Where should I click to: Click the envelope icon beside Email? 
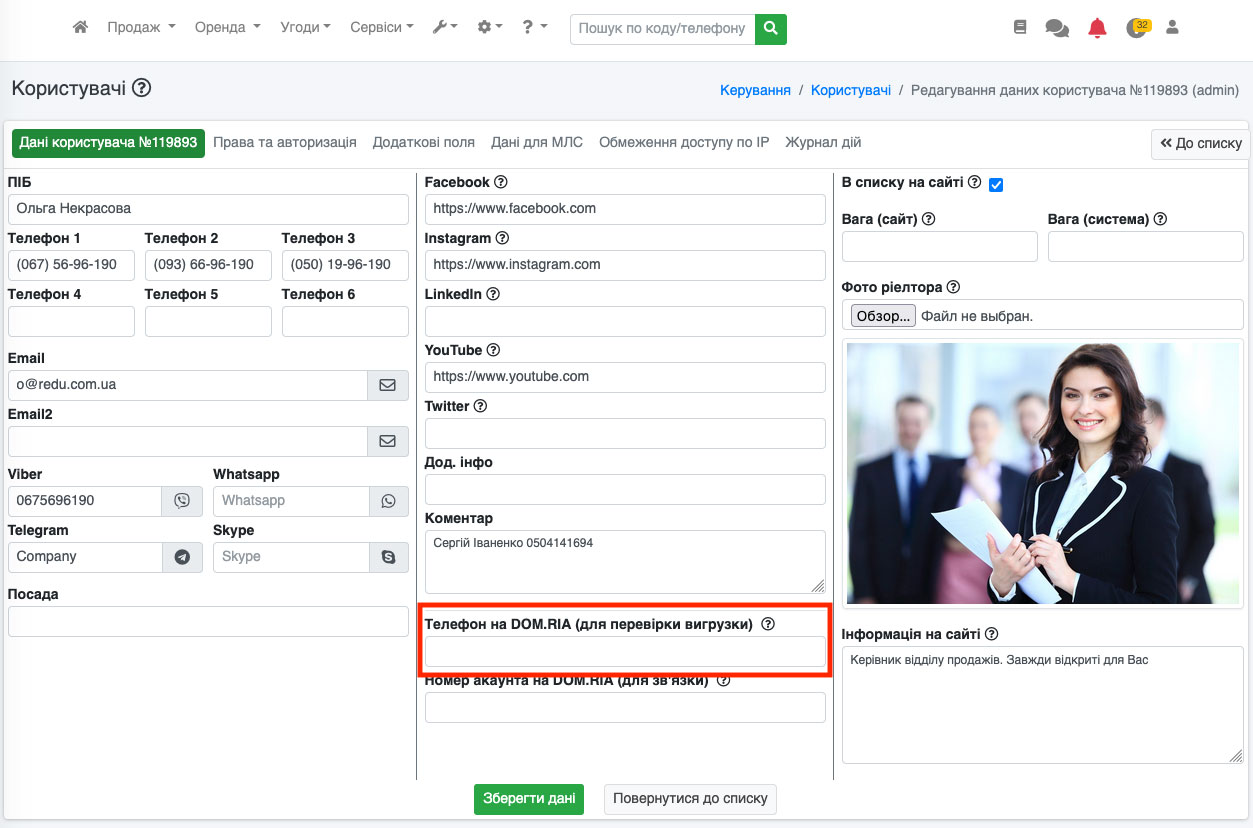pos(388,385)
